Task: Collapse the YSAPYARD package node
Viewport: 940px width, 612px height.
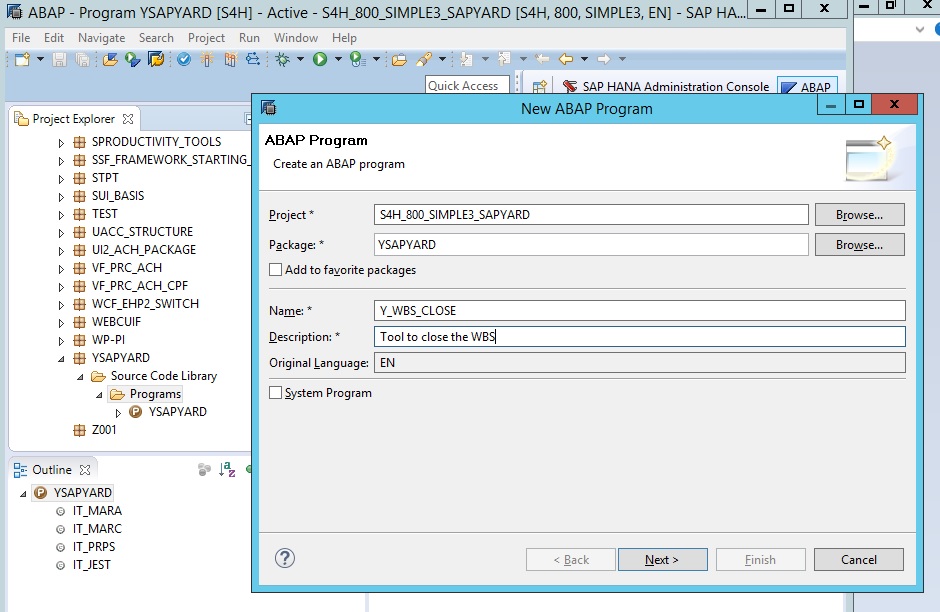Action: point(61,358)
